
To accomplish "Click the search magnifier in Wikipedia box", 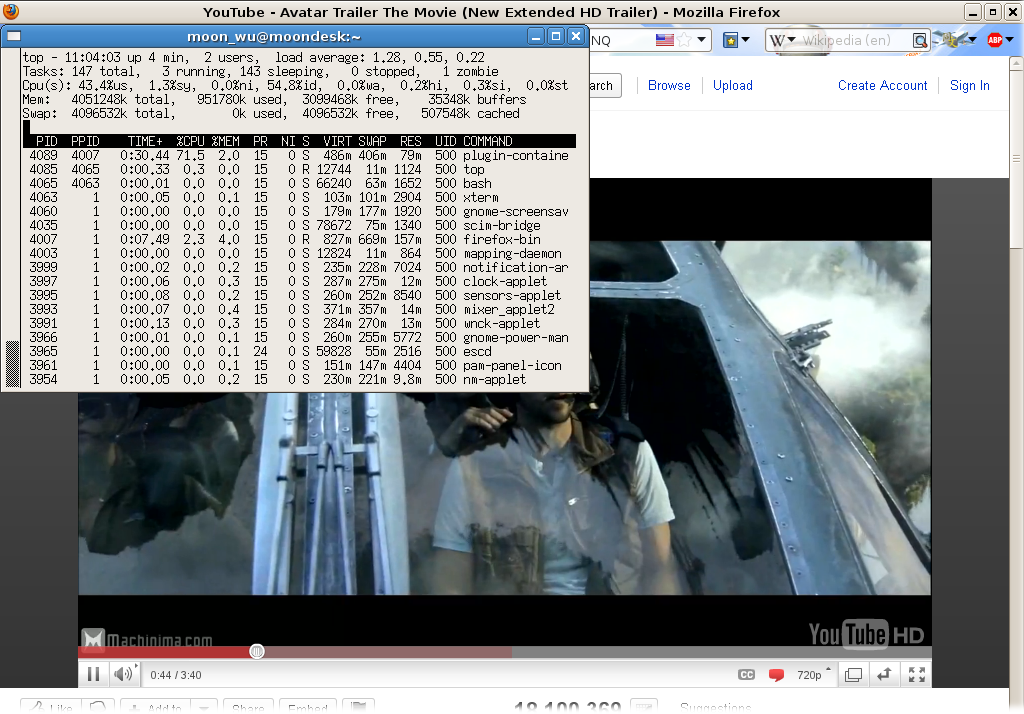I will tap(920, 41).
